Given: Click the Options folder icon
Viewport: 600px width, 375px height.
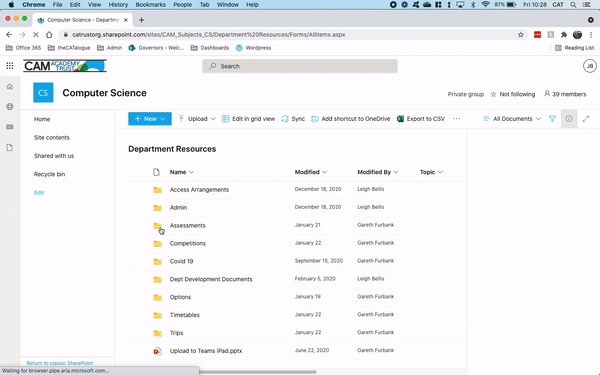Looking at the screenshot, I should [157, 297].
